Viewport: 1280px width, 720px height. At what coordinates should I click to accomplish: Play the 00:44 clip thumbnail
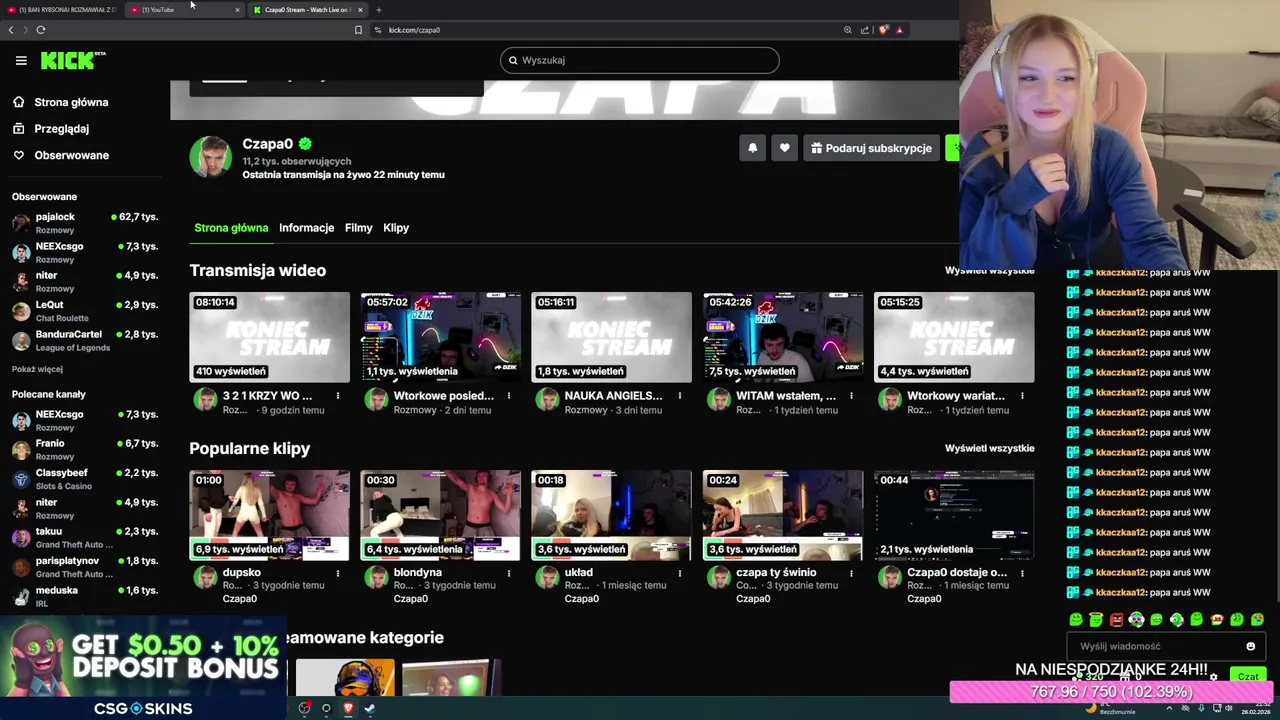(954, 515)
